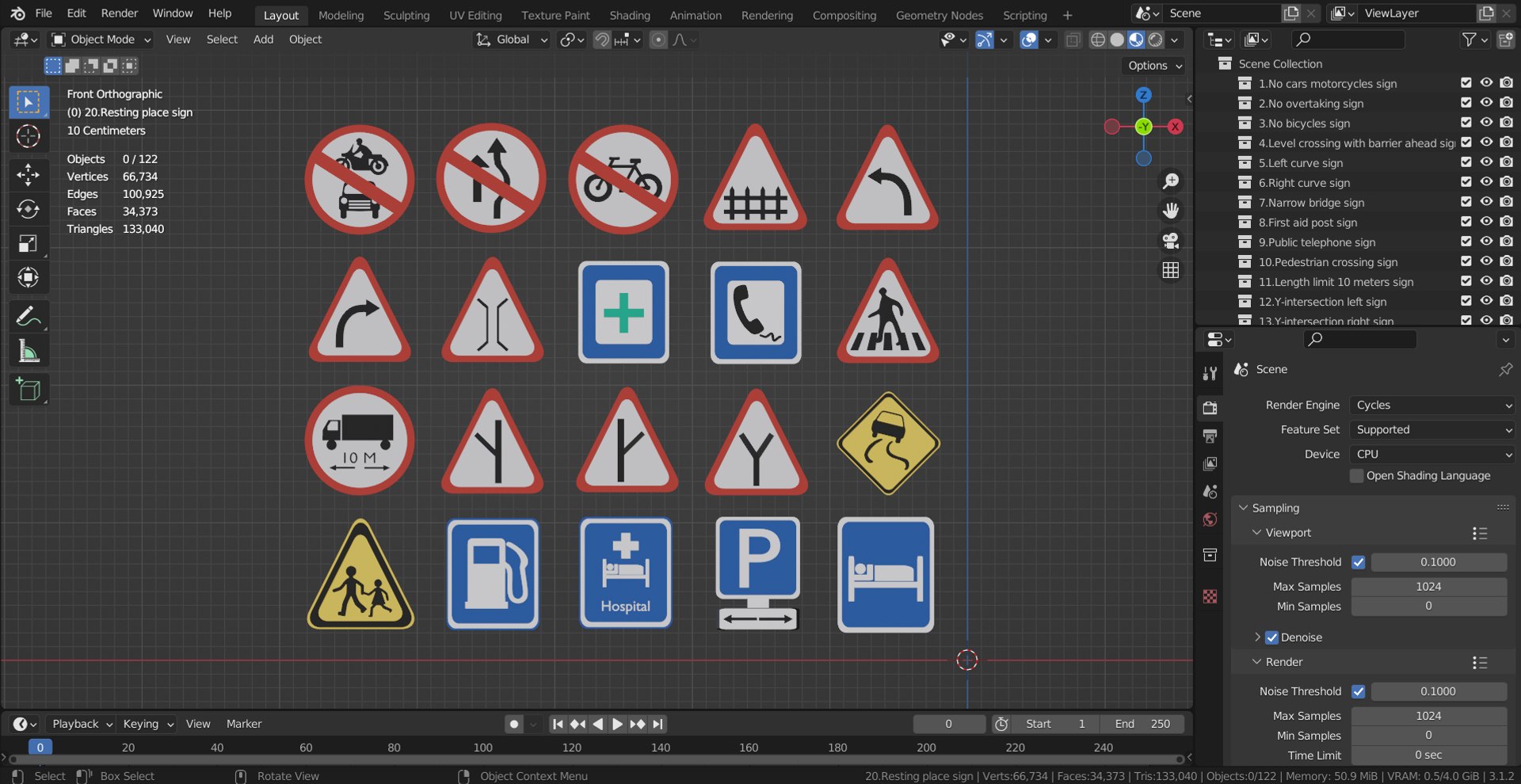Activate the Transform tool
1521x784 pixels.
tap(29, 278)
